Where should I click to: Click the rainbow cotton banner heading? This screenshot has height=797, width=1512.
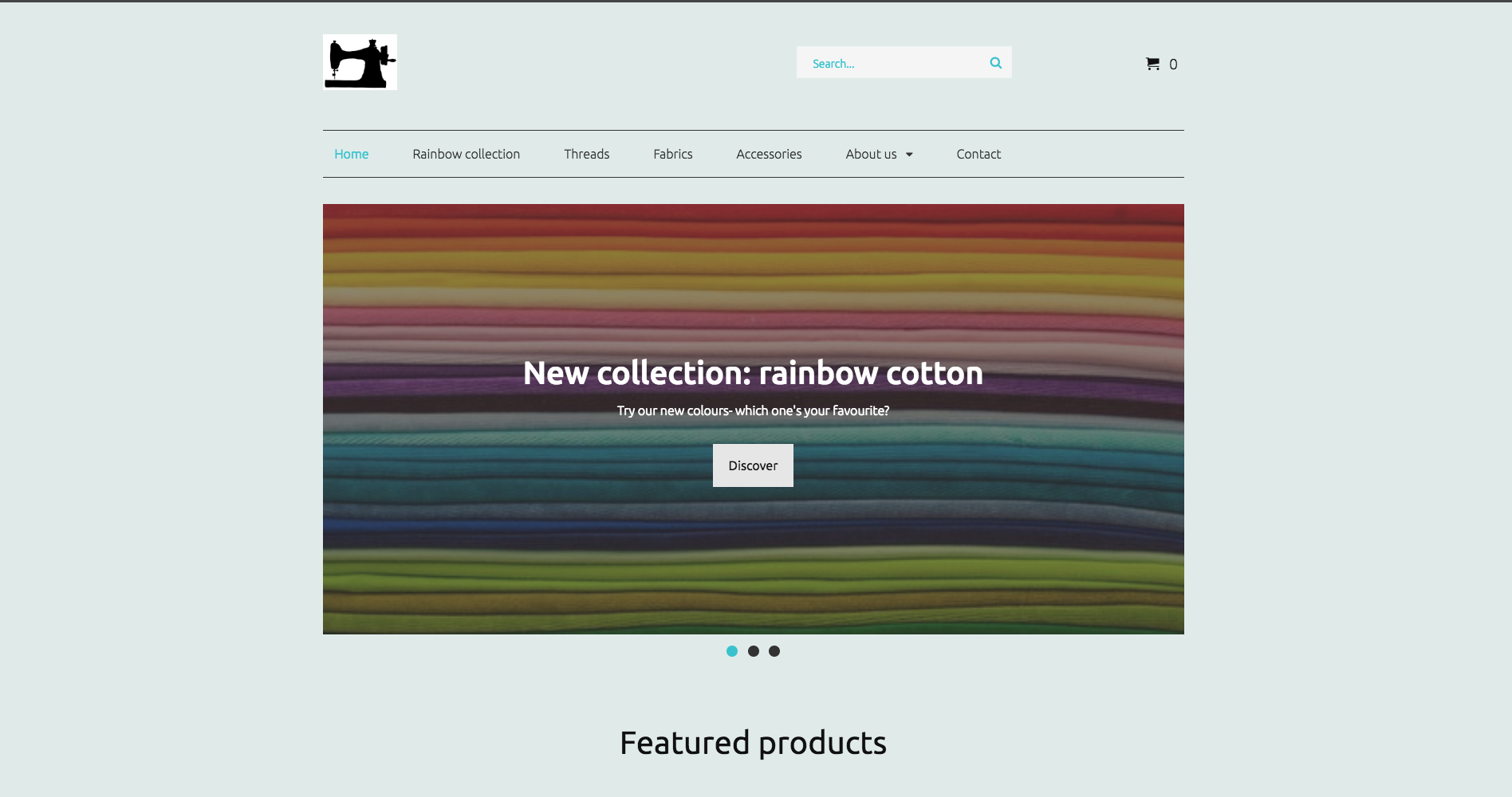(753, 373)
